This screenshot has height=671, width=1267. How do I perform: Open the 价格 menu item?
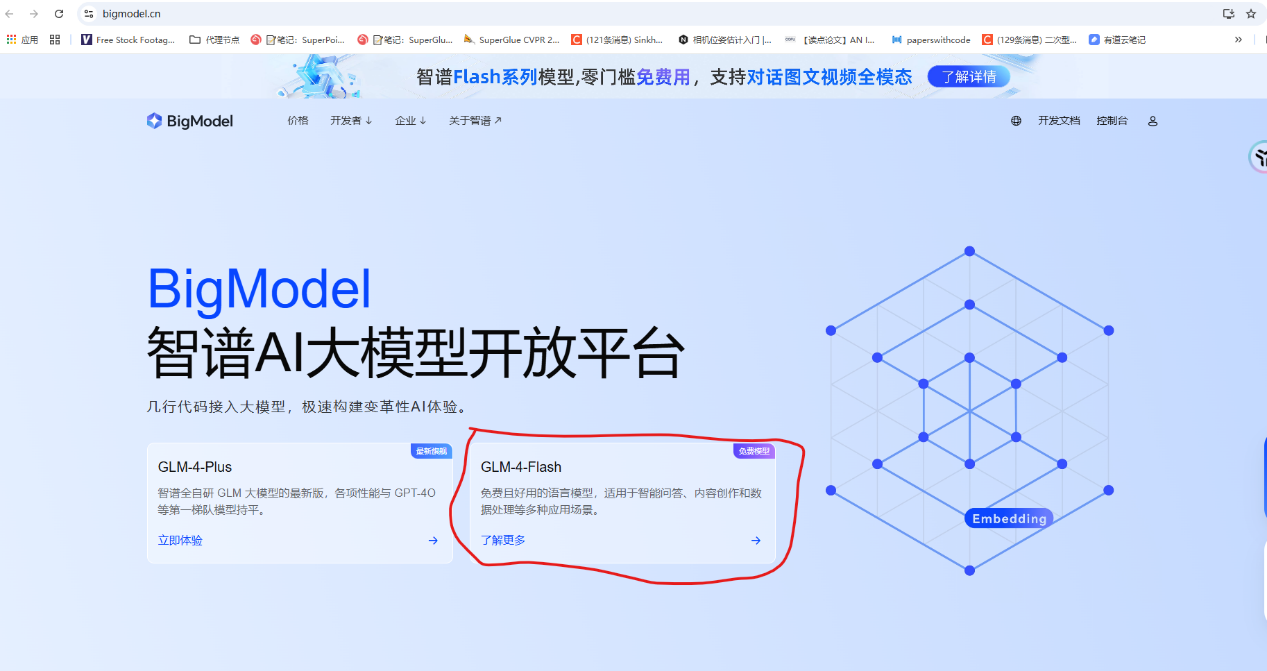click(x=298, y=121)
